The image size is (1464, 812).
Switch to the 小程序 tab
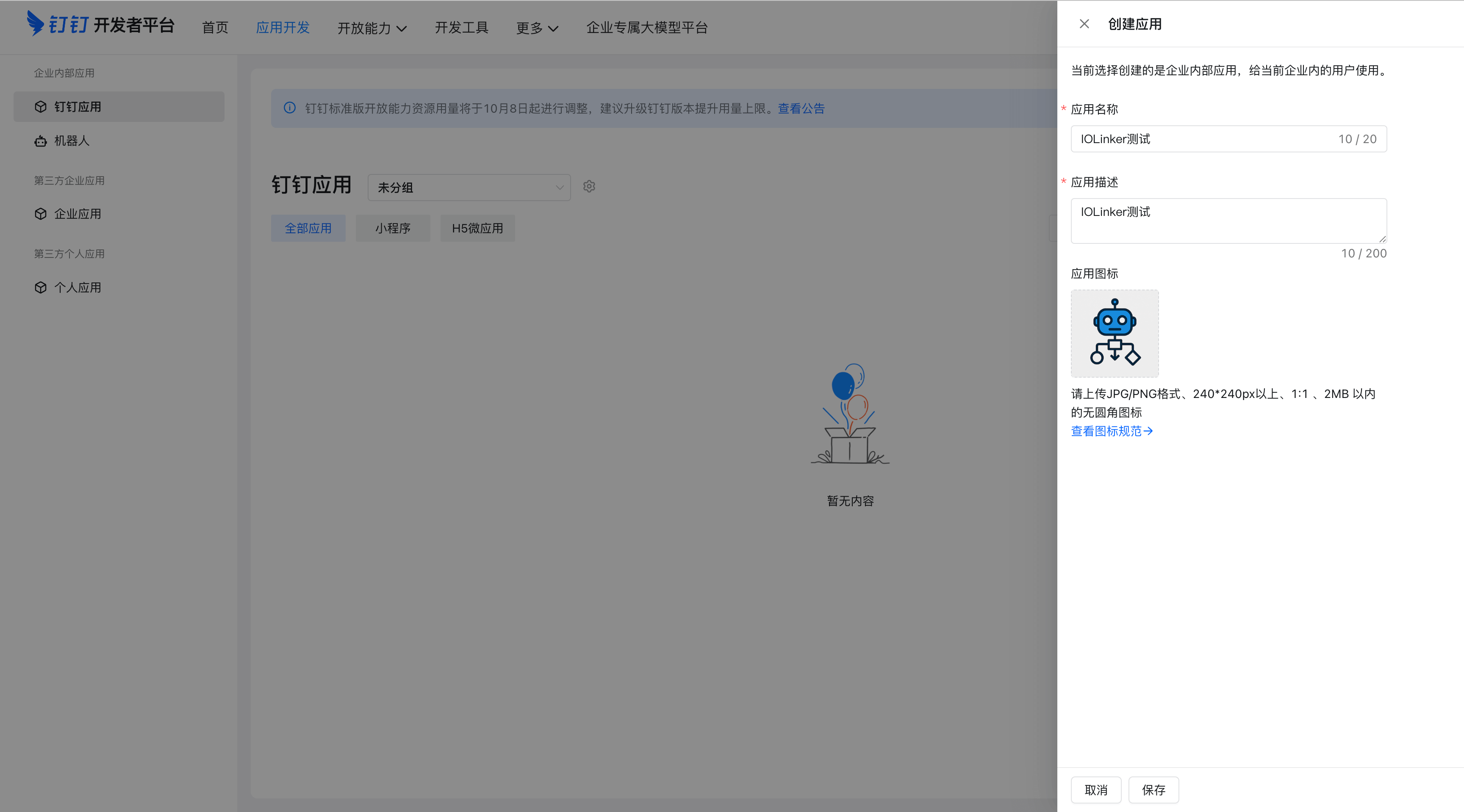393,228
